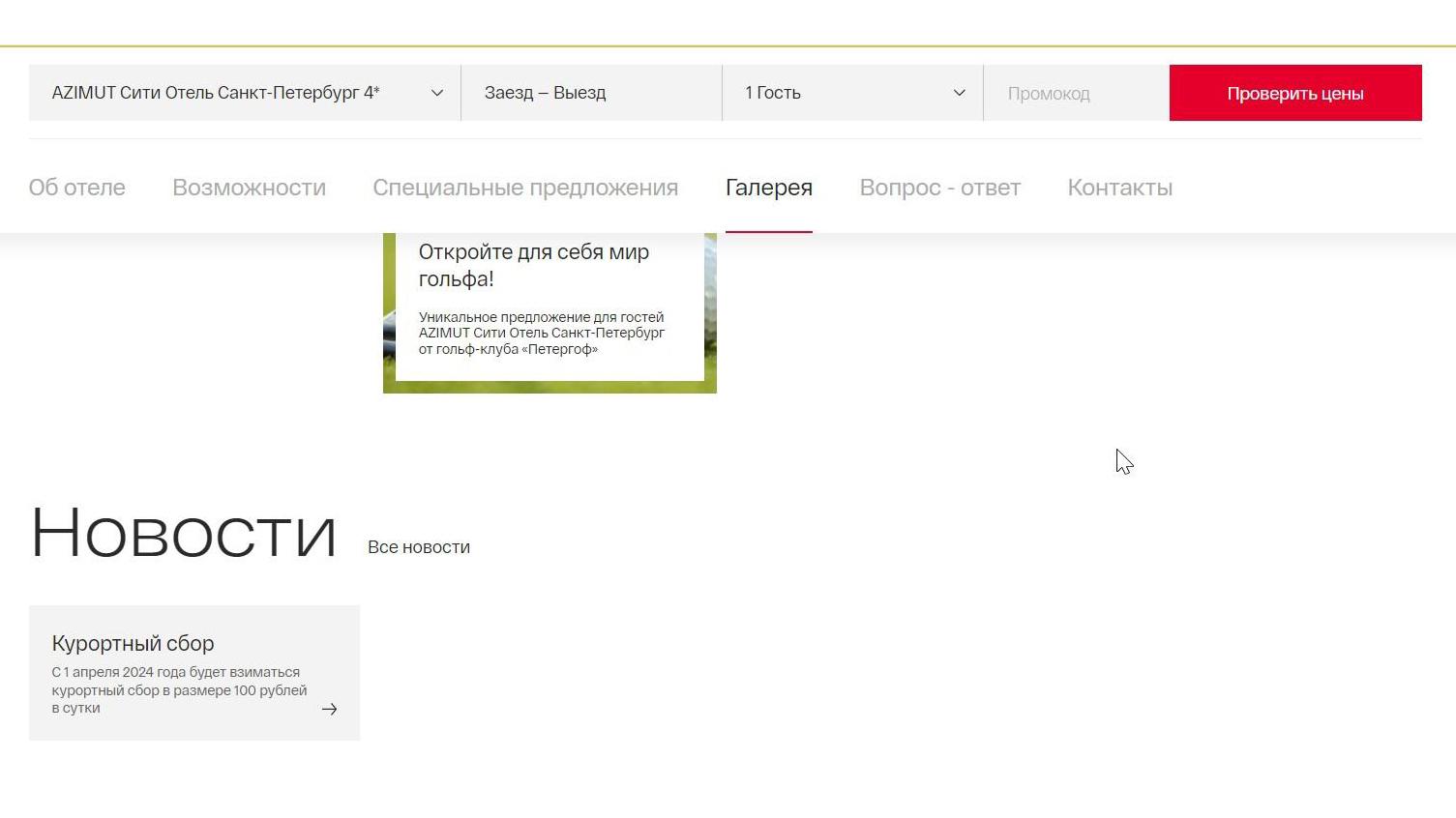Open the hotel selection dropdown AZIMUT Сити Отель
This screenshot has height=818, width=1456.
coord(245,93)
